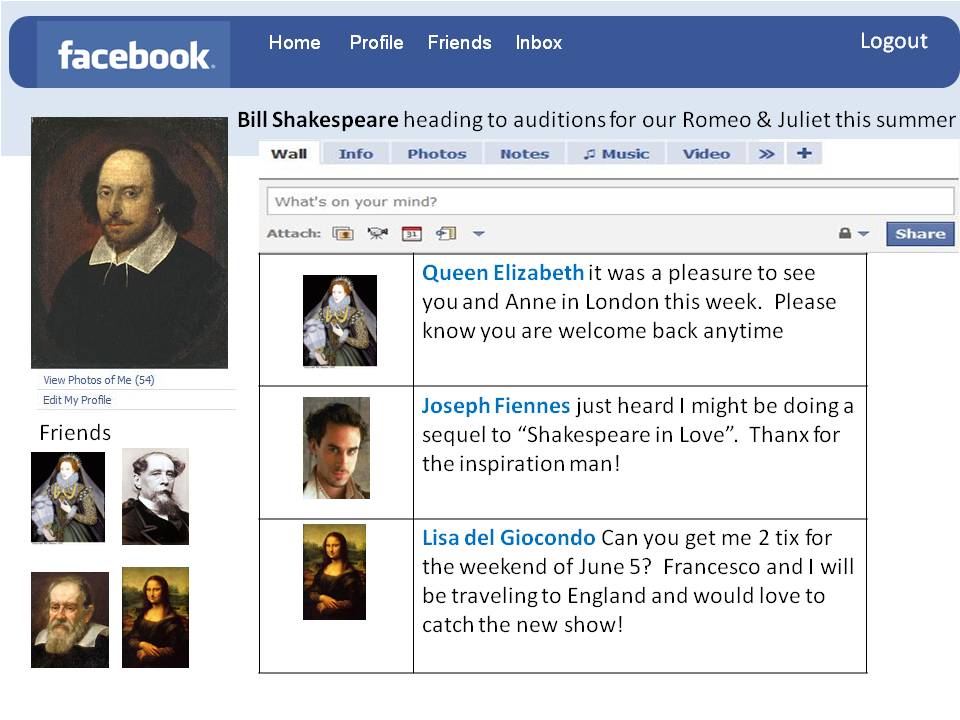Image resolution: width=960 pixels, height=720 pixels.
Task: Open the Notes tab
Action: 525,154
